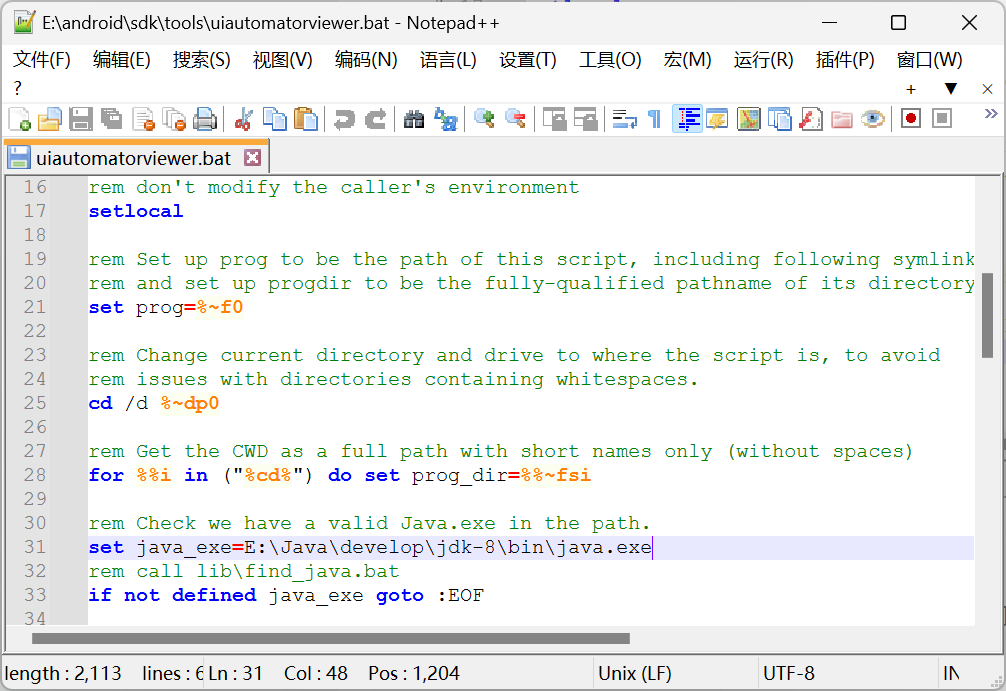Open the Find dialog
Image resolution: width=1006 pixels, height=691 pixels.
coord(413,118)
